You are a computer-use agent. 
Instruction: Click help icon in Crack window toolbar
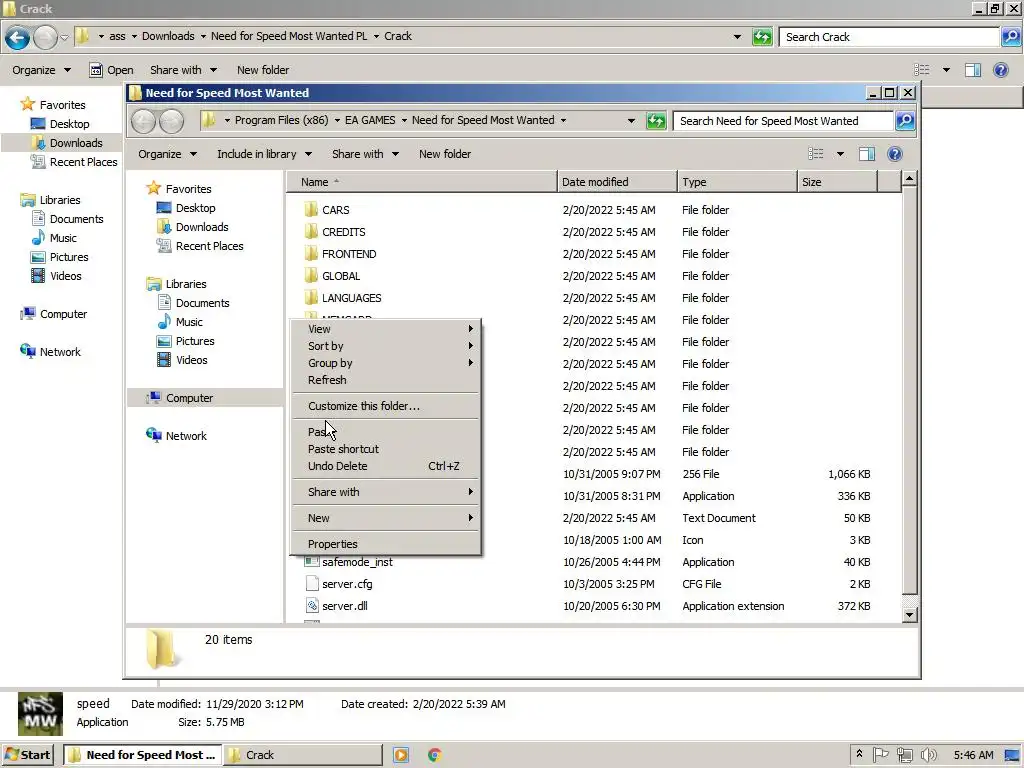point(1000,70)
